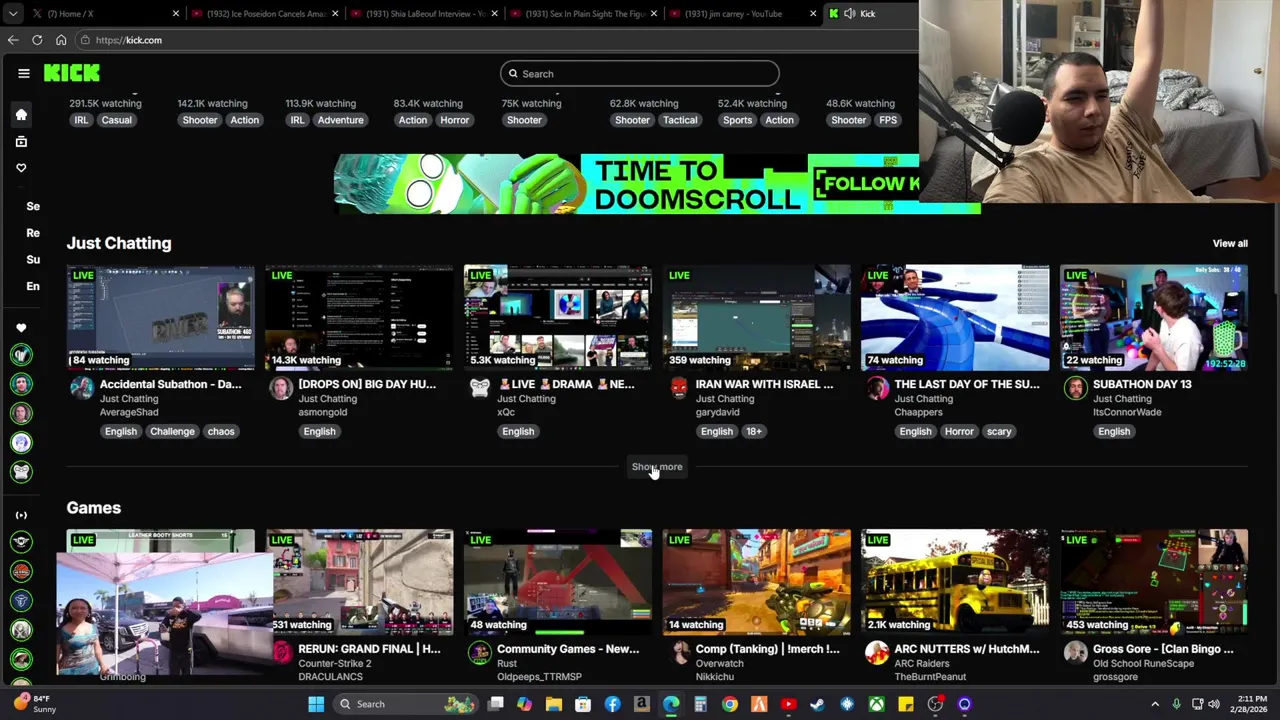
Task: Click the Tactical category tag
Action: click(680, 120)
